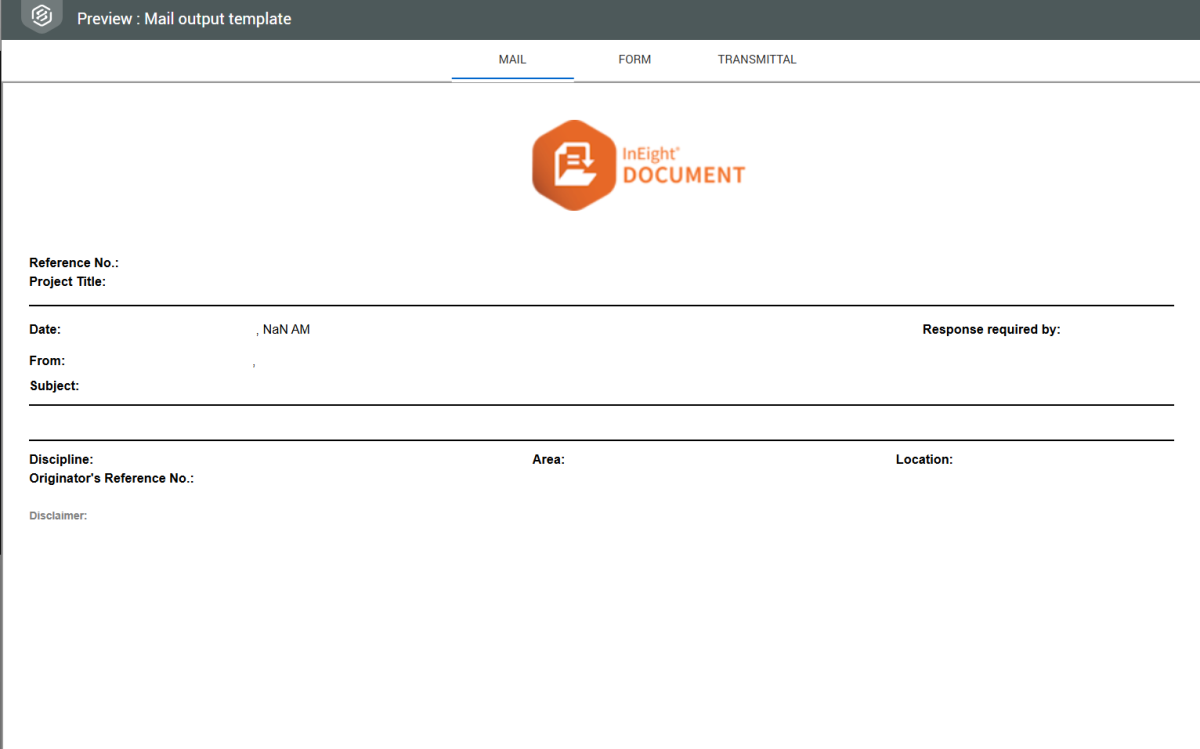Screen dimensions: 1200x749
Task: Click the Discipline label
Action: coord(61,460)
